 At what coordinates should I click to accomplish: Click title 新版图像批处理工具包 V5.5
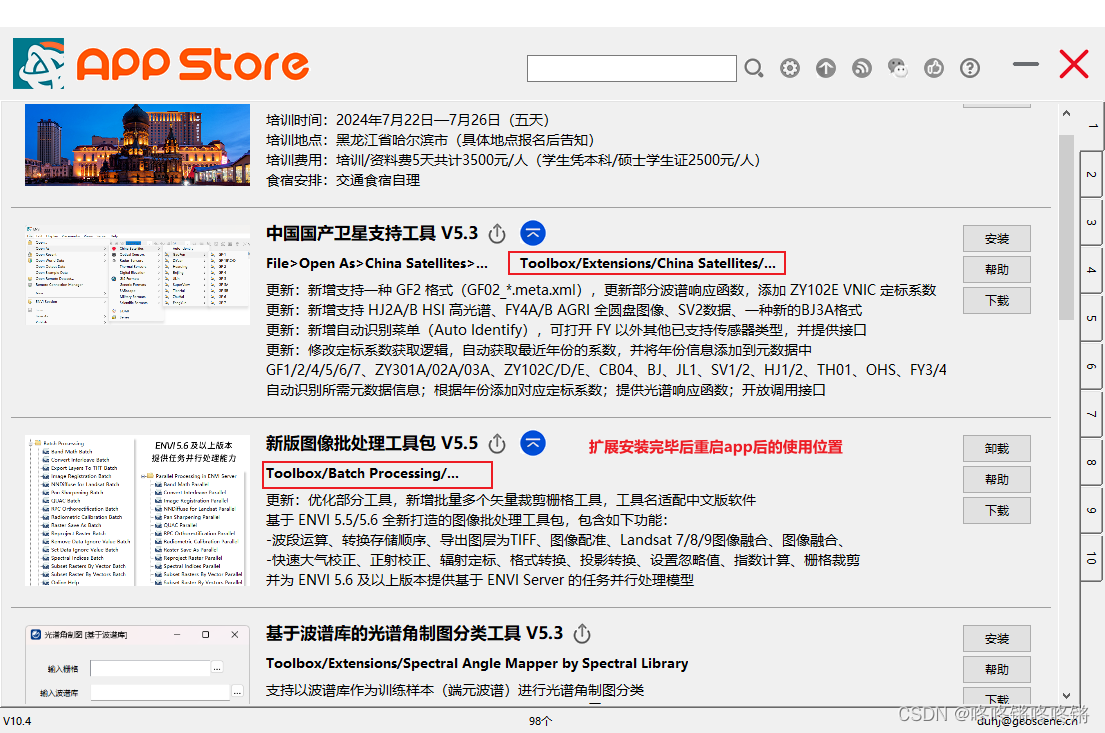(x=372, y=443)
